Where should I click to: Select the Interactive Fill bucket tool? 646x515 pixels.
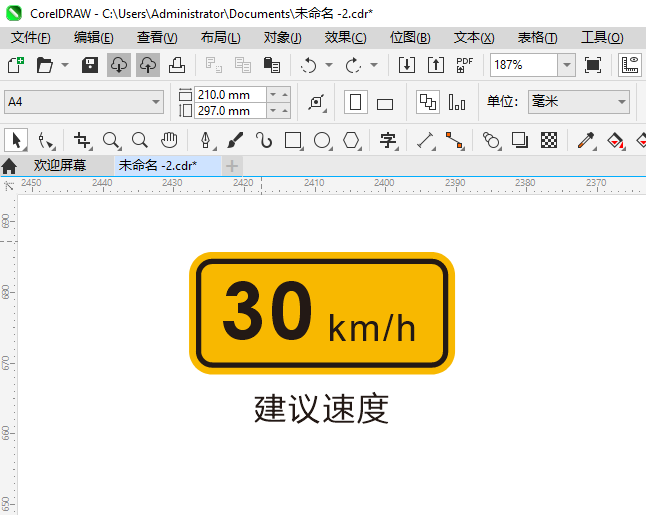click(616, 140)
